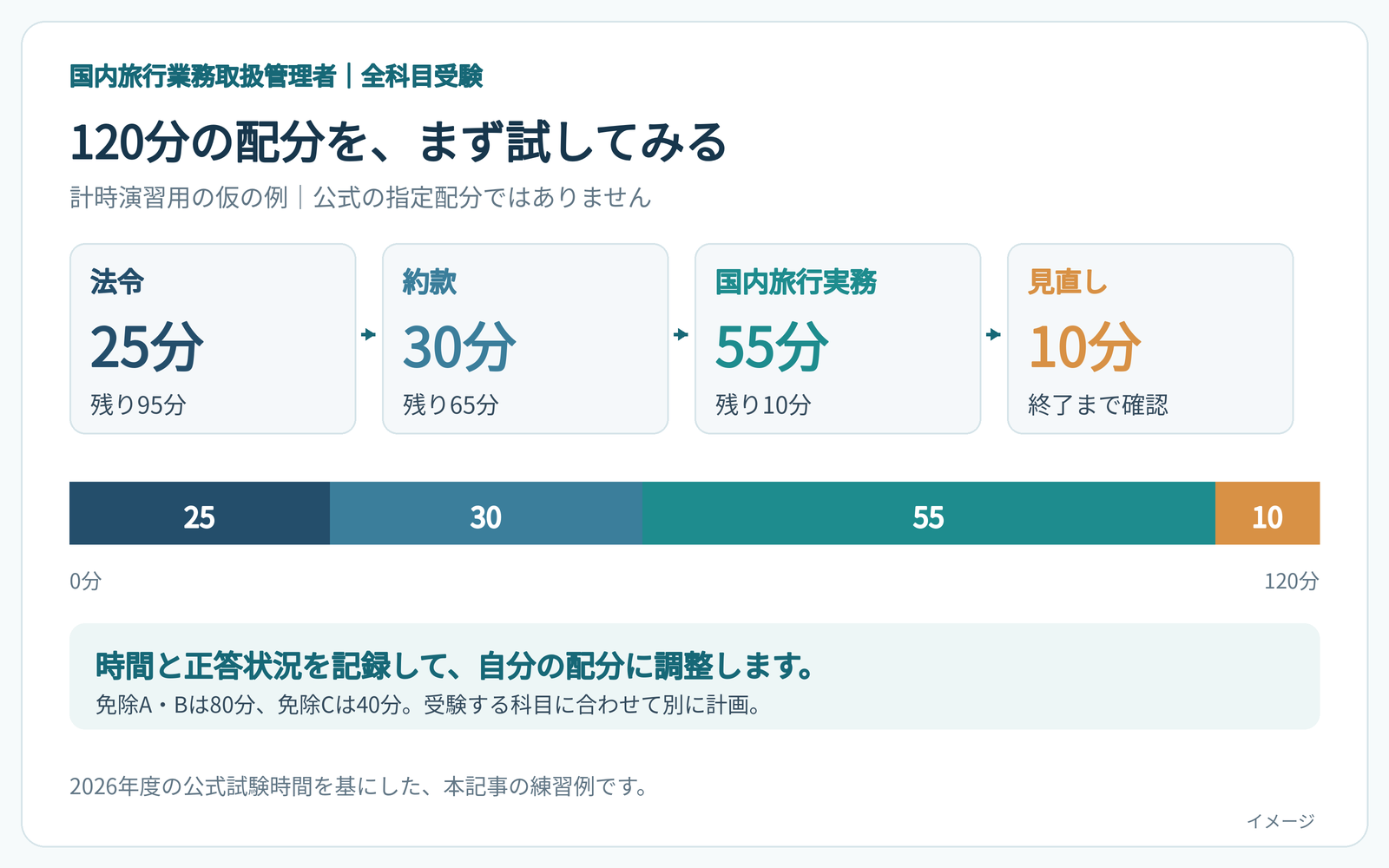1389x868 pixels.
Task: Click the 0分 axis label
Action: coord(85,581)
